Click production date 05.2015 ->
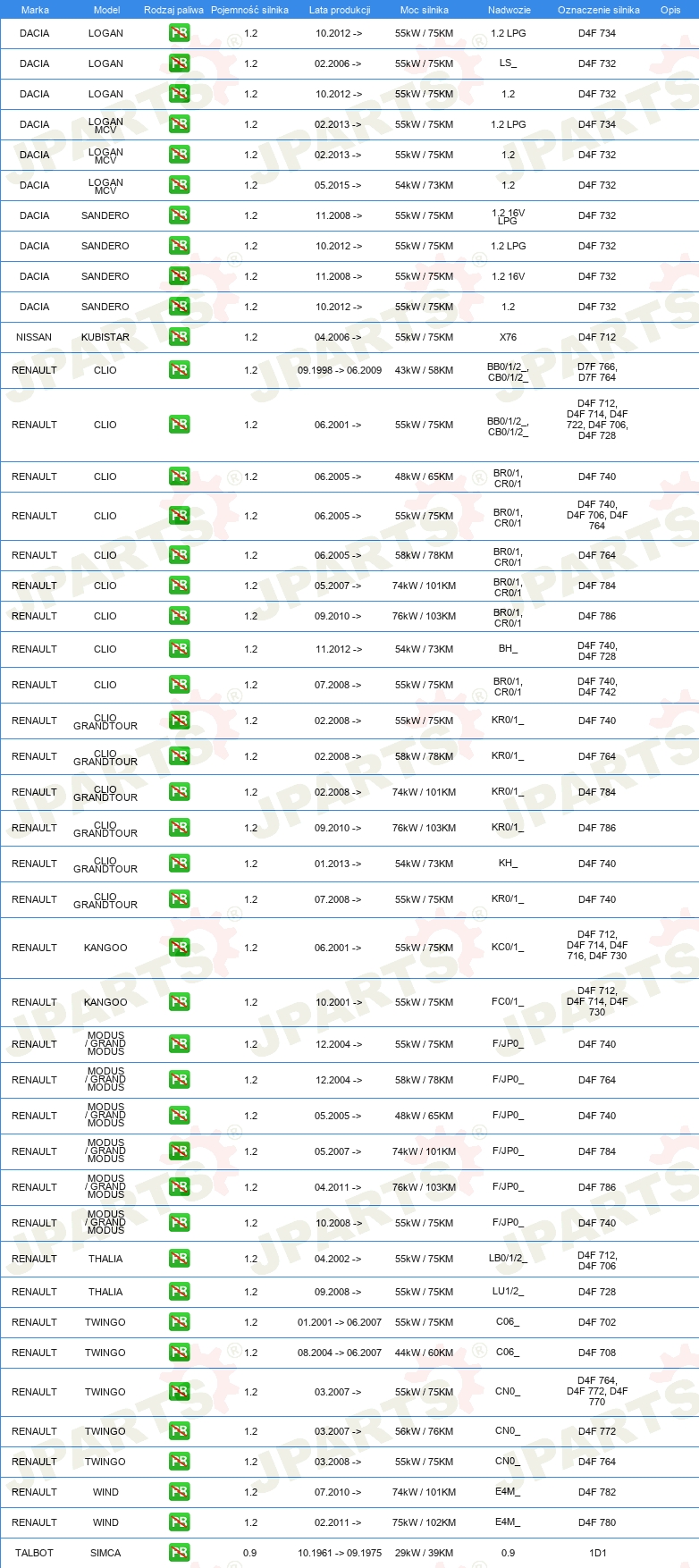The image size is (699, 1568). (x=339, y=185)
